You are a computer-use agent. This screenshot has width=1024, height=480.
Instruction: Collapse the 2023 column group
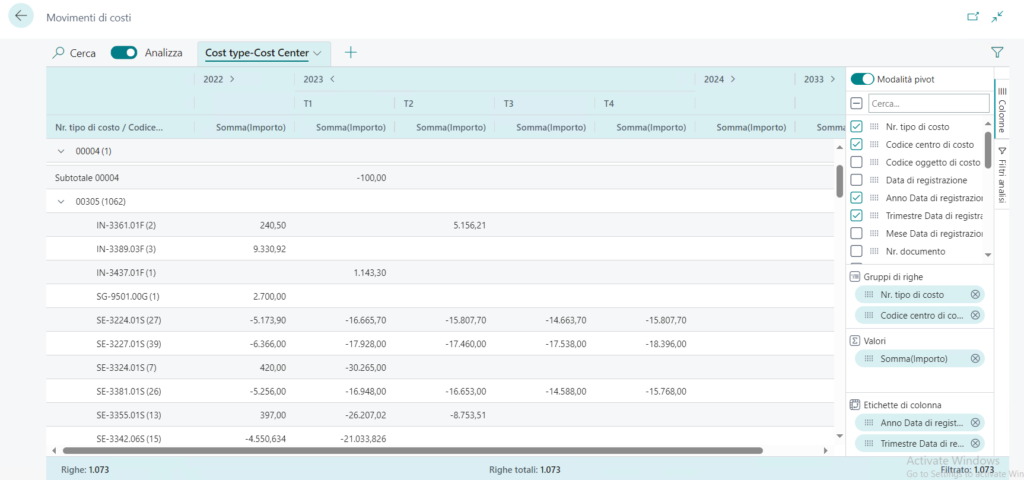332,79
